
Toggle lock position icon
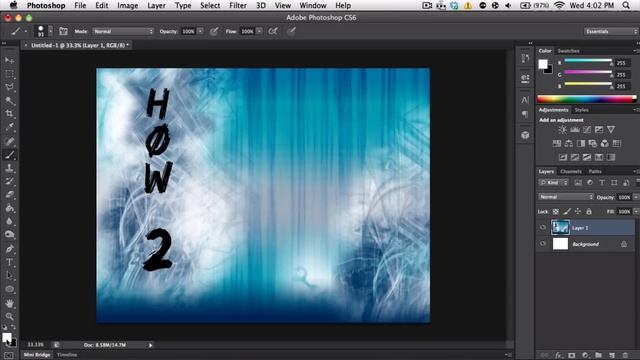pyautogui.click(x=578, y=211)
